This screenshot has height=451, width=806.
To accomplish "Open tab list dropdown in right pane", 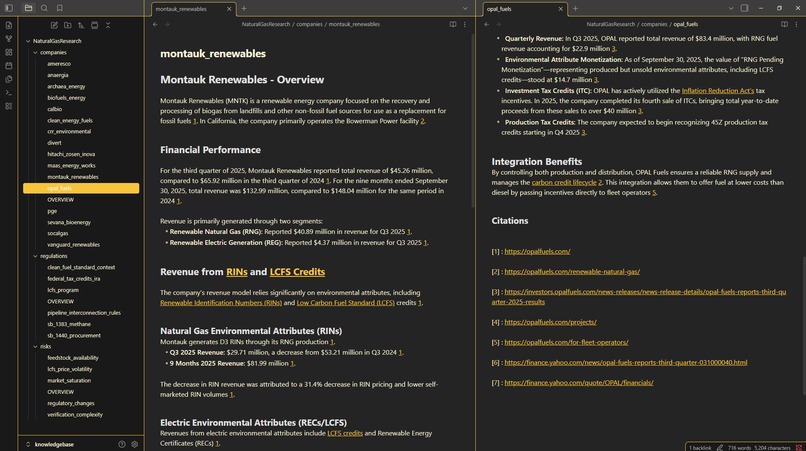I will 730,9.
